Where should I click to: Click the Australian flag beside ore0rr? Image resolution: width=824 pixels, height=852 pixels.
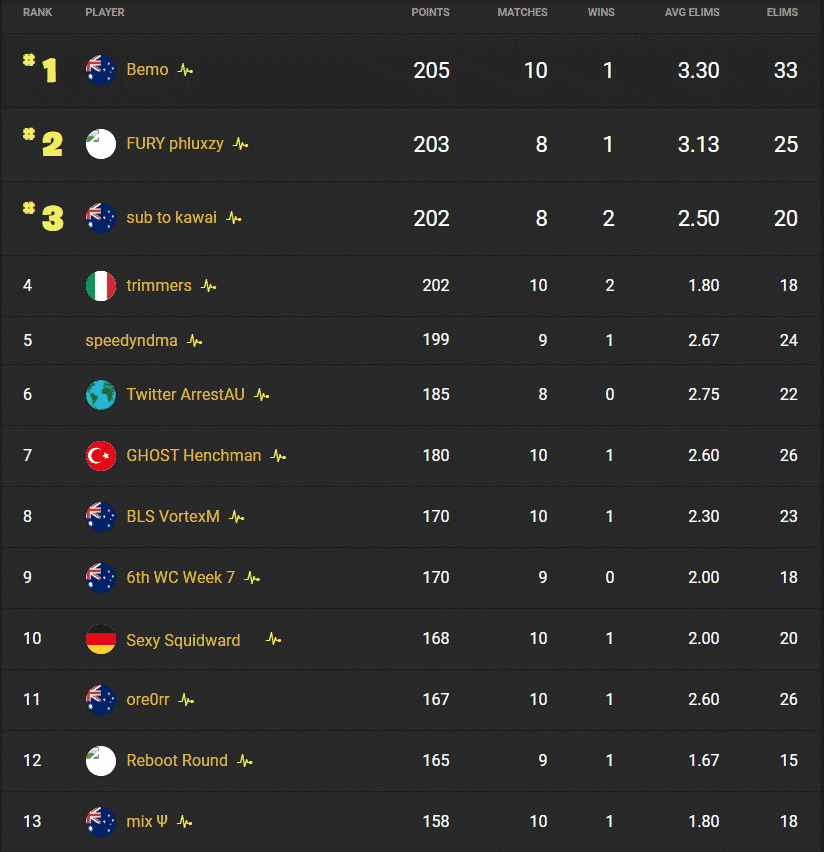point(100,699)
